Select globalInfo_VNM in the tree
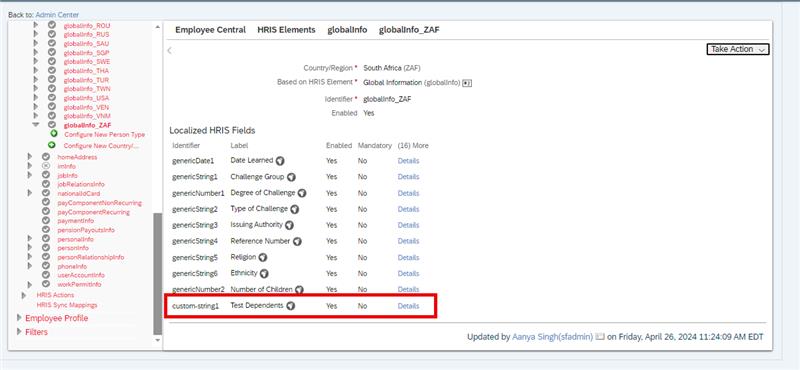This screenshot has height=370, width=800. [86, 116]
